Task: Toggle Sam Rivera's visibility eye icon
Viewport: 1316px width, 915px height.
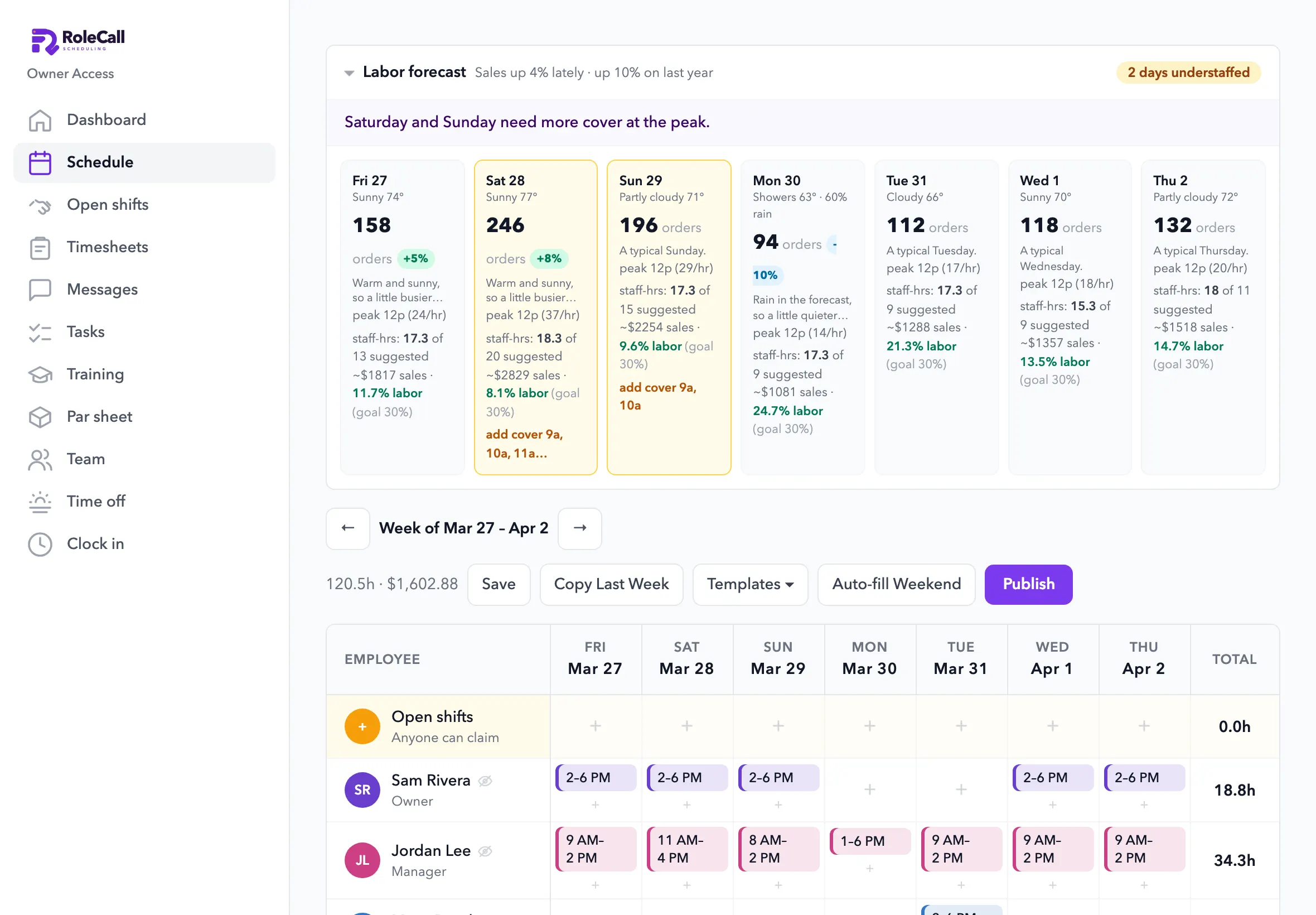Action: [x=485, y=781]
